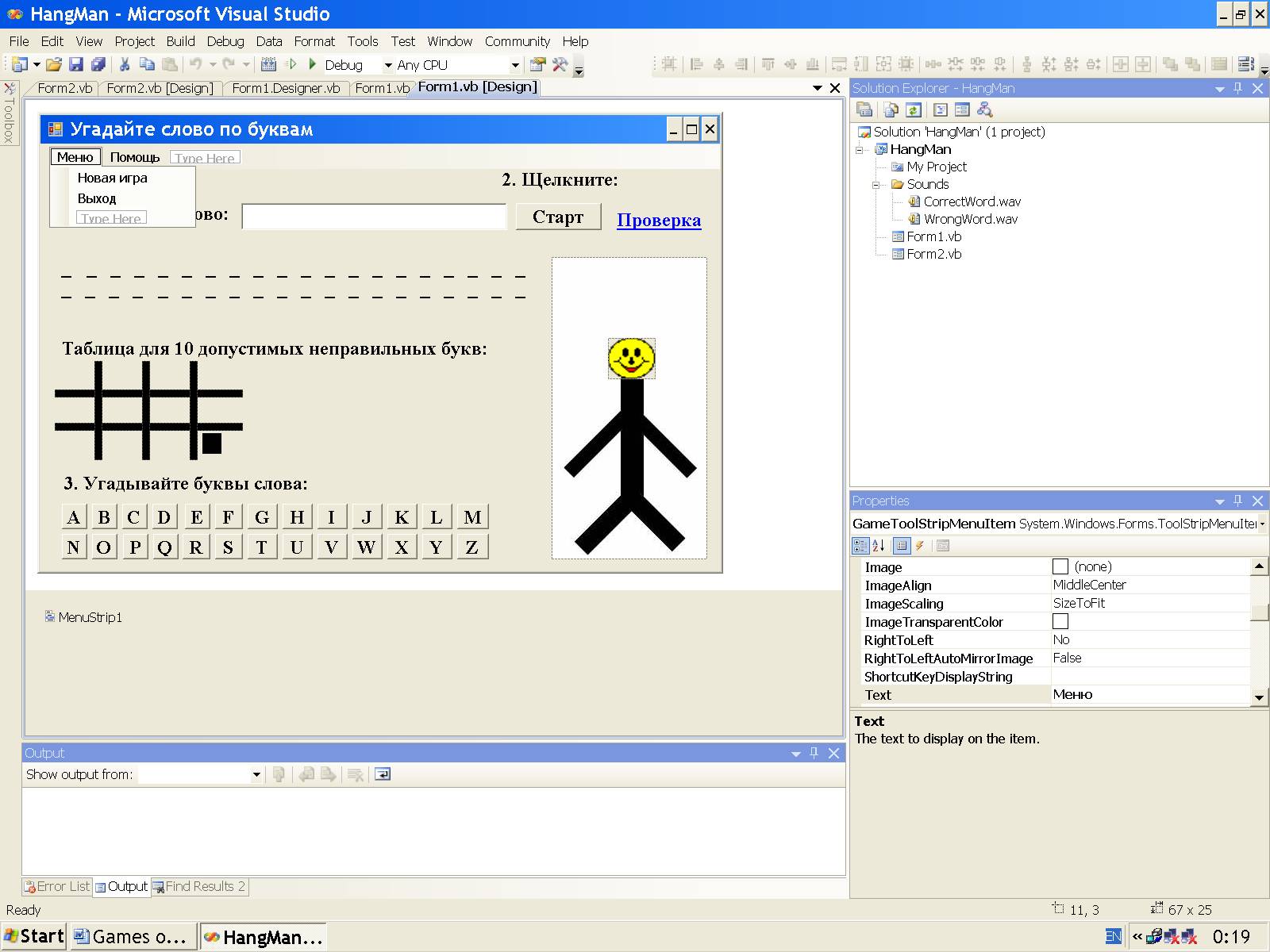This screenshot has width=1270, height=952.
Task: Open the Debug configuration dropdown
Action: pos(388,65)
